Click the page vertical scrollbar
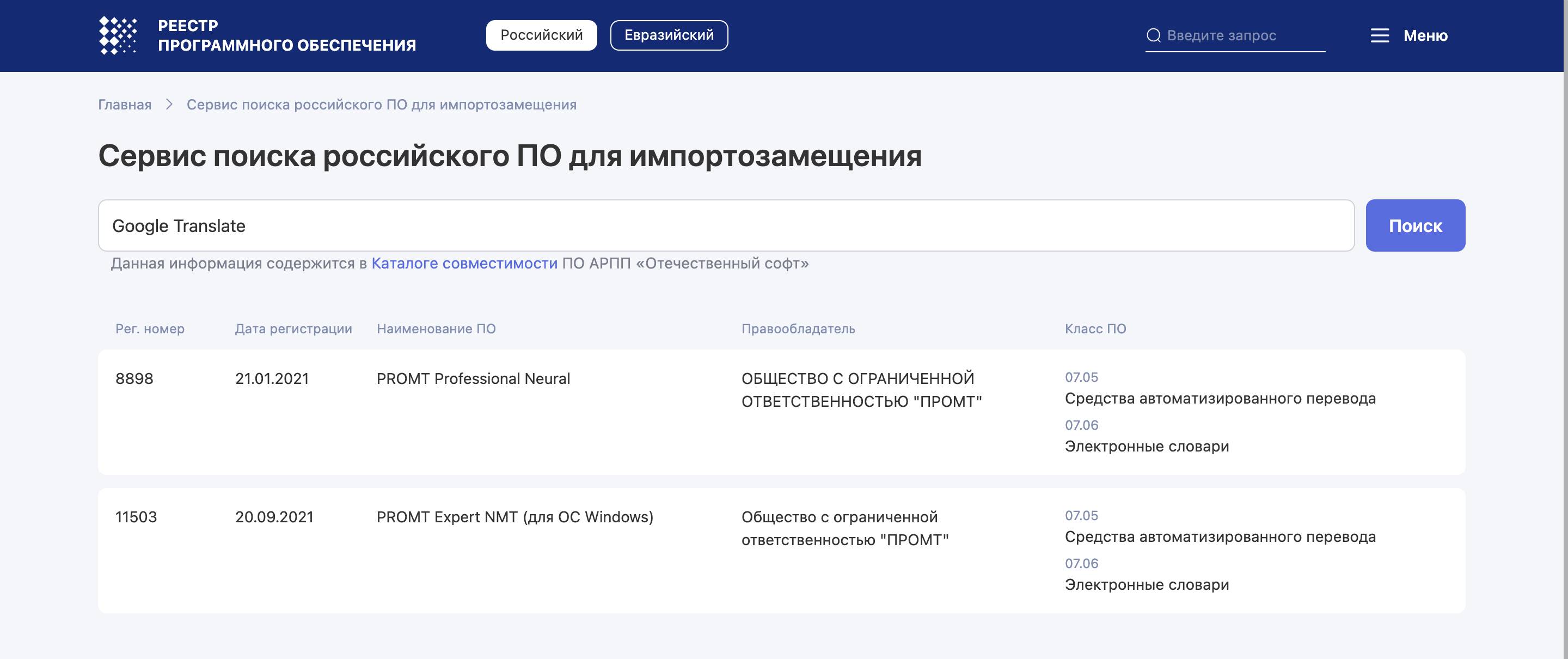Screen dimensions: 1568x659 [1565, 329]
